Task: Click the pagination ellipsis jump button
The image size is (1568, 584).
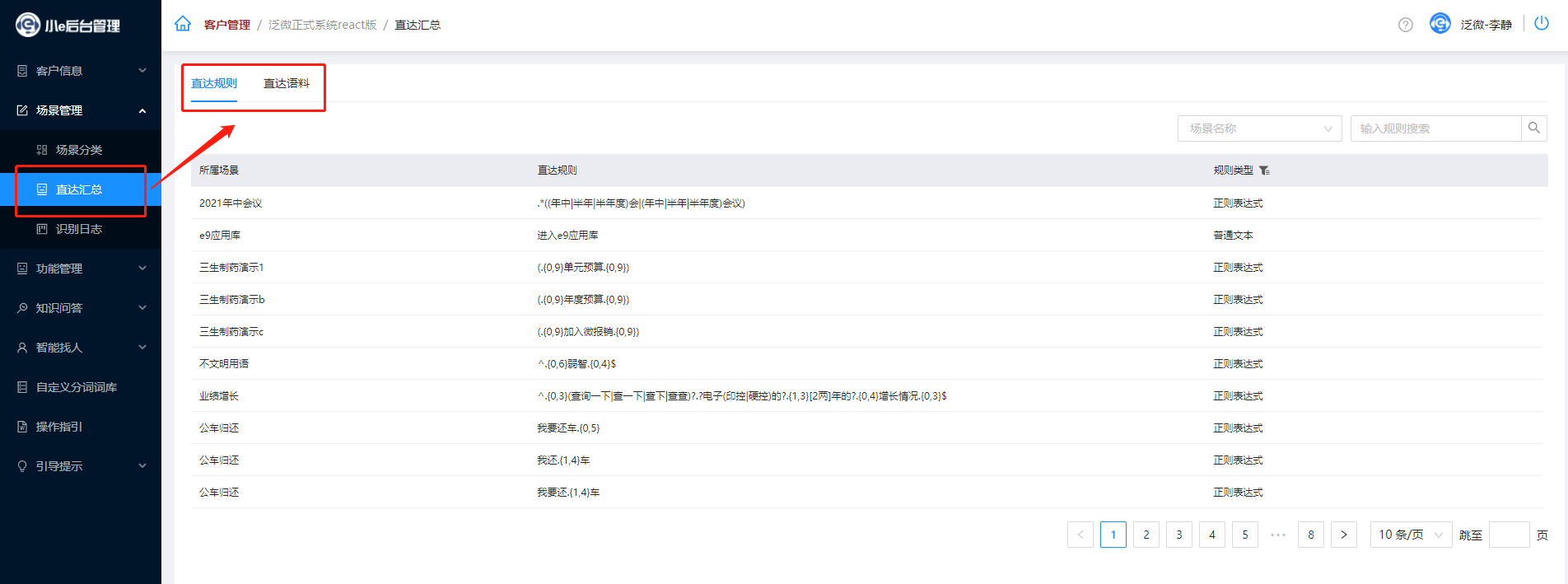Action: (1278, 535)
